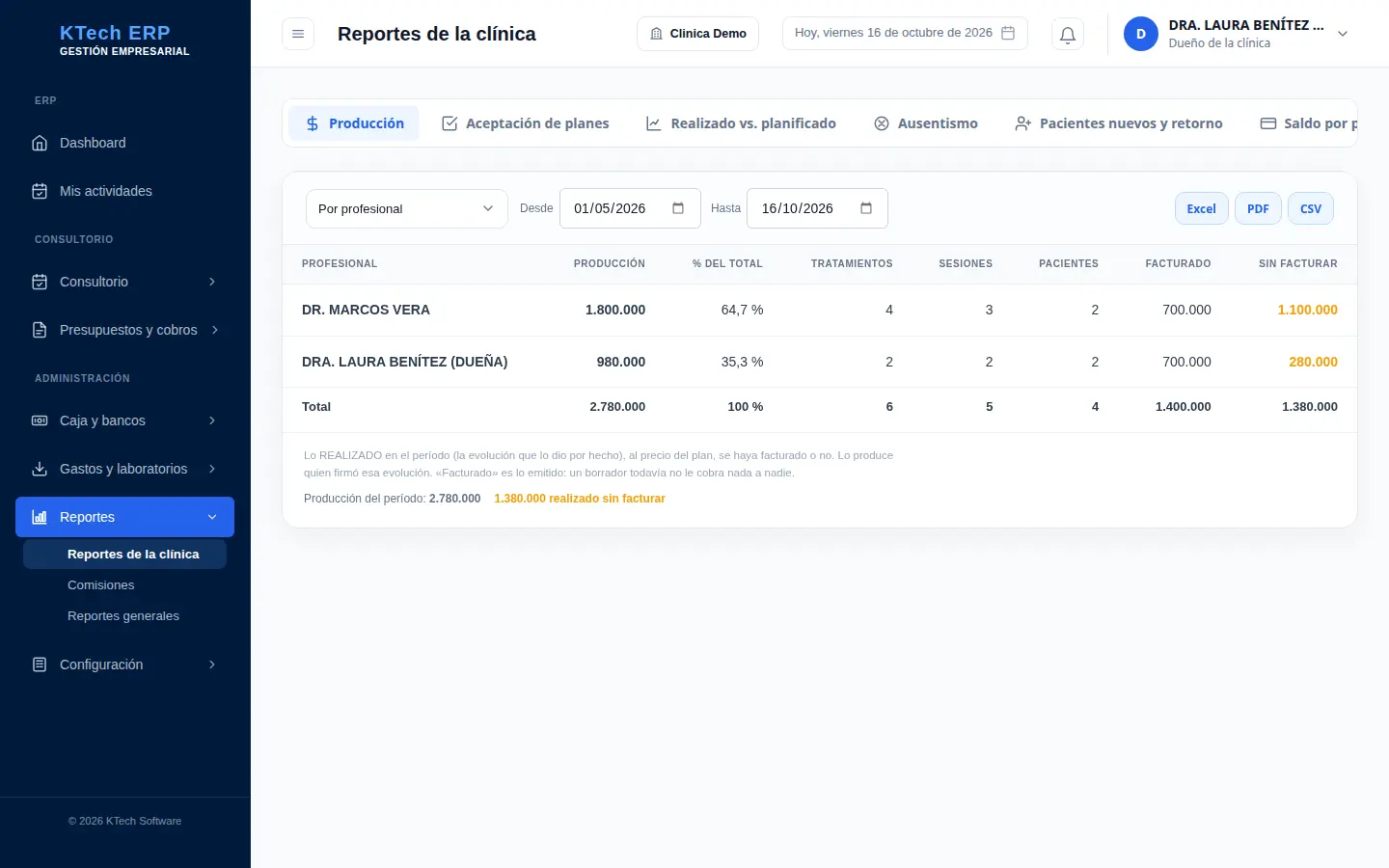Click the Presupuestos y cobros document icon

click(40, 330)
